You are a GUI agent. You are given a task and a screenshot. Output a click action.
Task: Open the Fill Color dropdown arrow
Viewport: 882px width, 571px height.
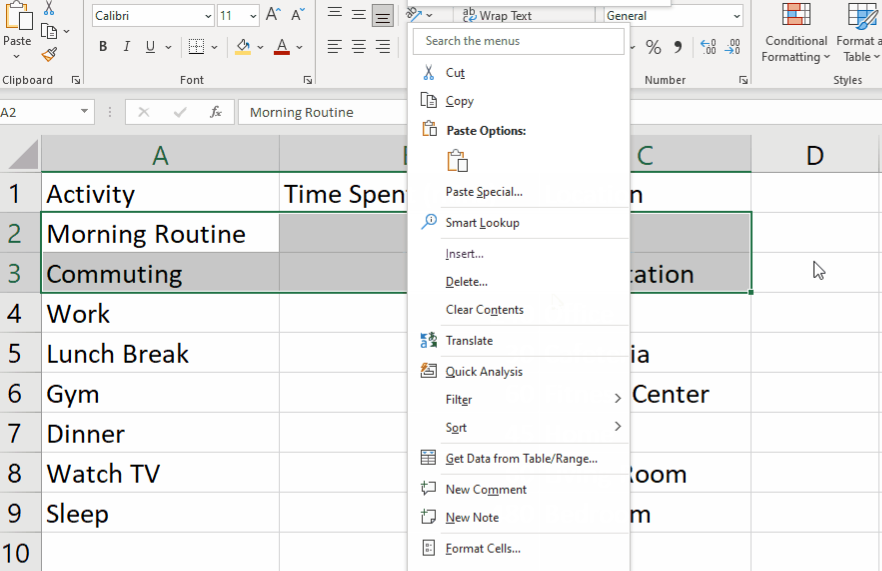[260, 47]
